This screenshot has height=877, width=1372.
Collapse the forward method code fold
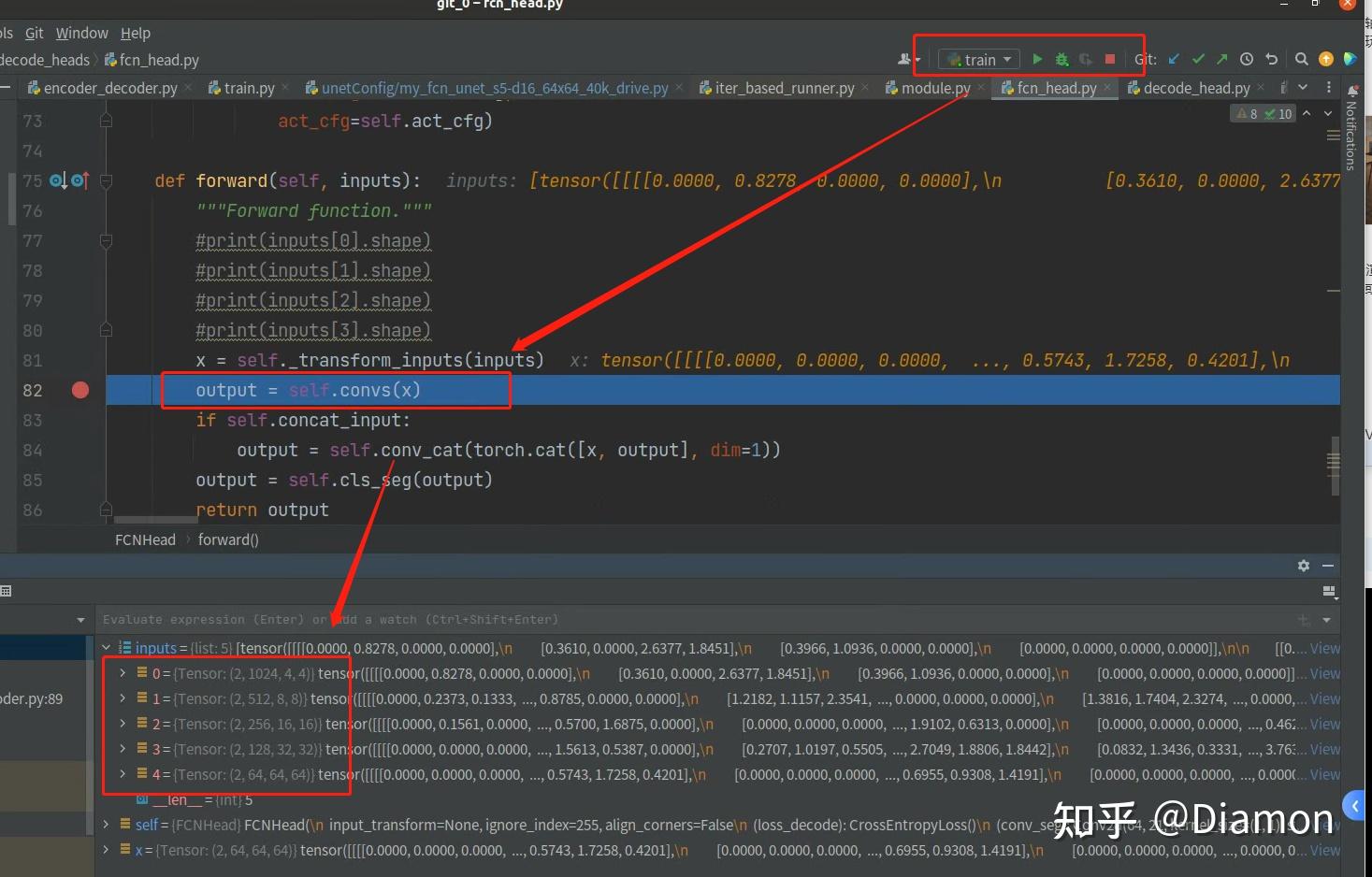point(106,180)
